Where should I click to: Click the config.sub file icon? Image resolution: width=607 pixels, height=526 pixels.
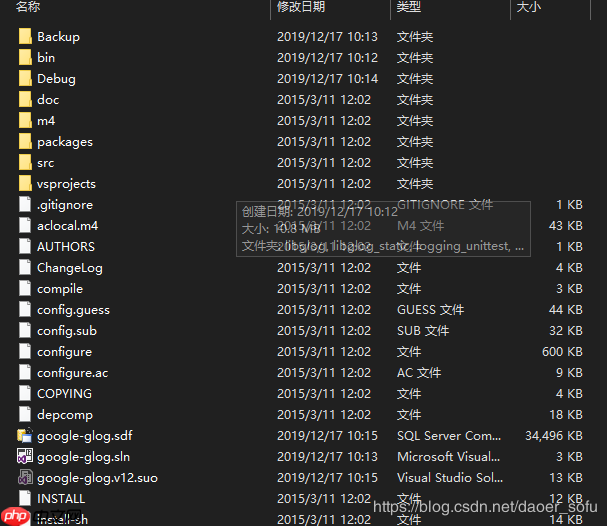(25, 330)
